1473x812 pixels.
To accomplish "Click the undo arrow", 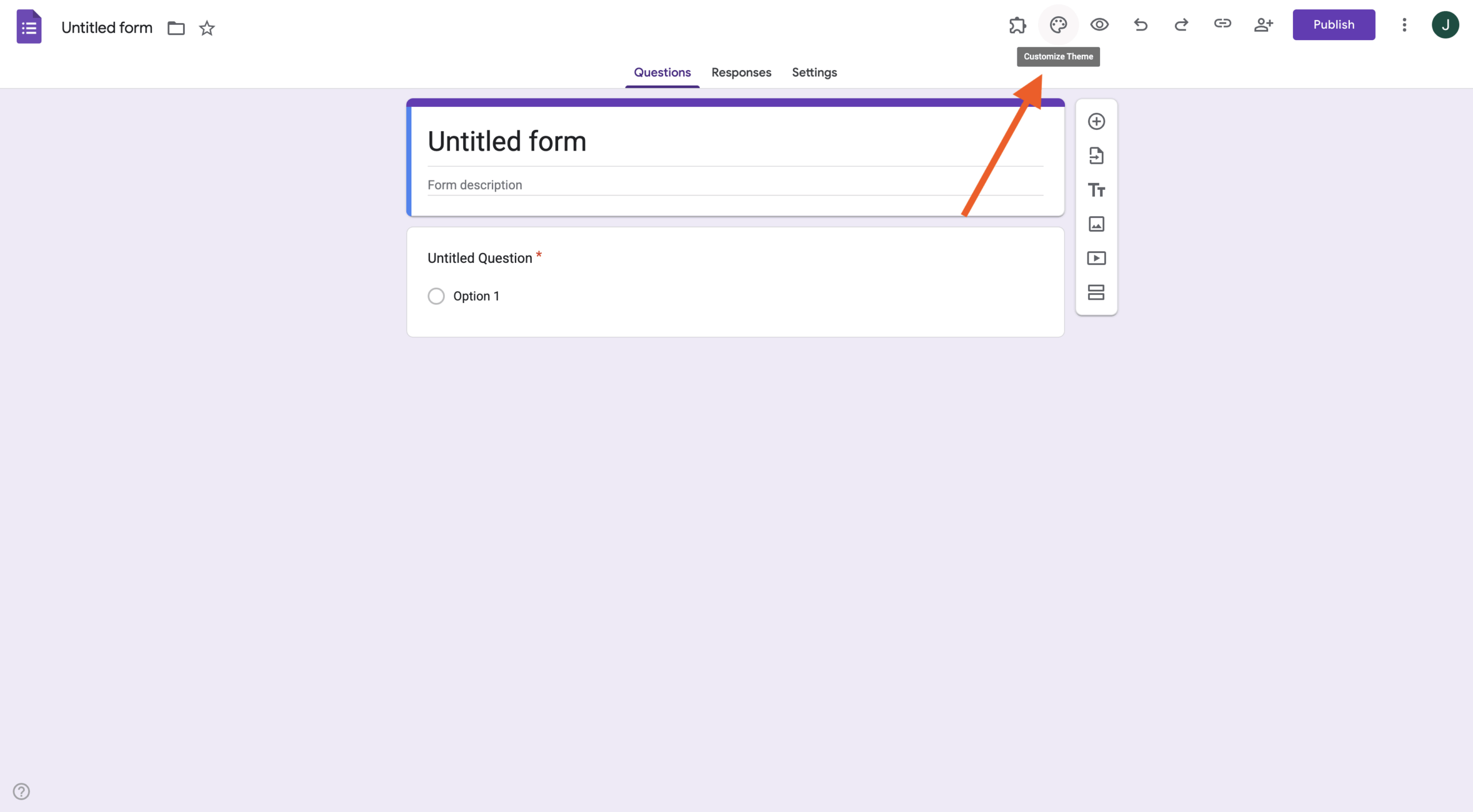I will pos(1140,25).
